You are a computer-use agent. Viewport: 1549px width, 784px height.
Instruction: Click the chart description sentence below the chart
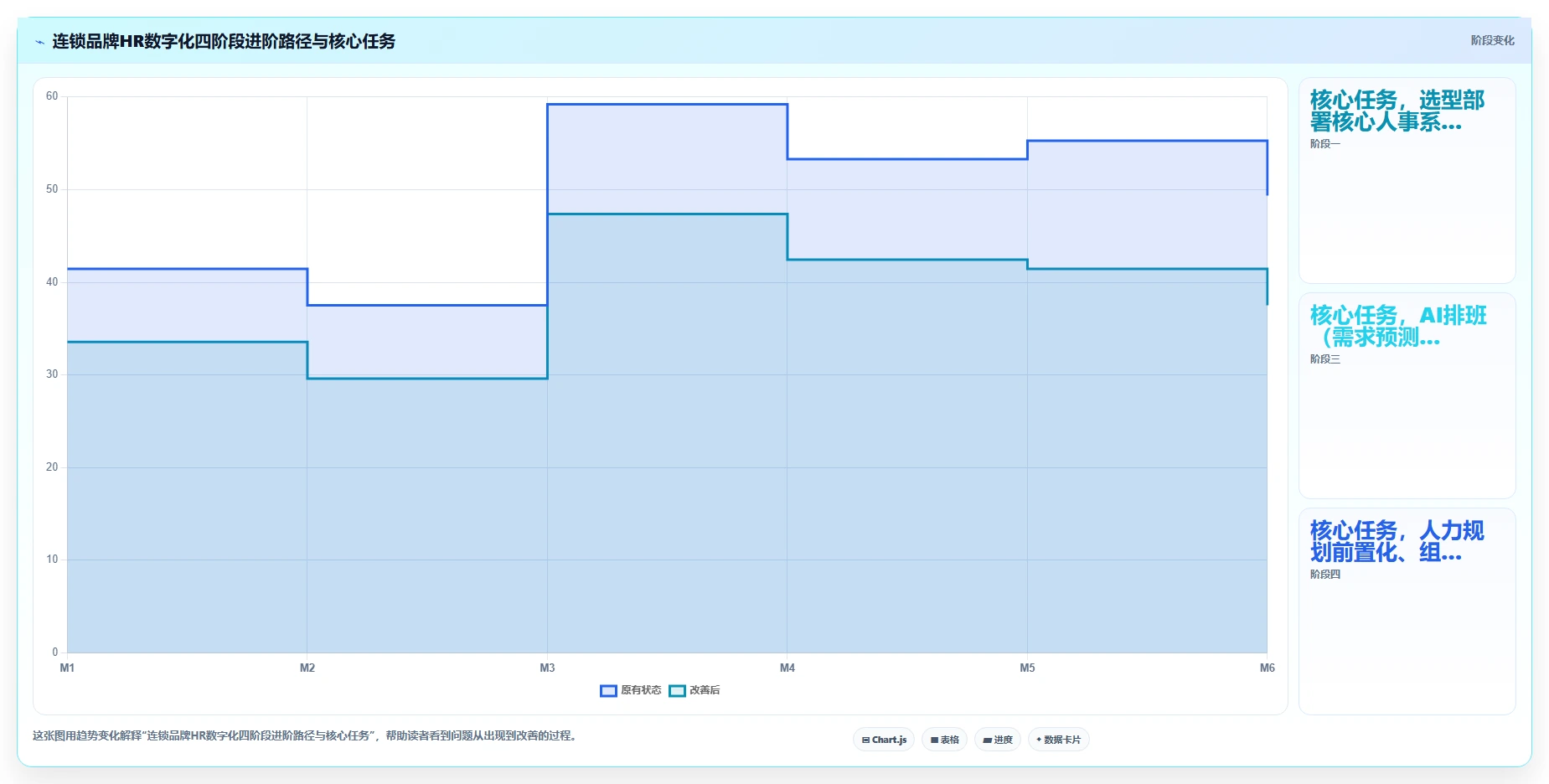pyautogui.click(x=305, y=735)
